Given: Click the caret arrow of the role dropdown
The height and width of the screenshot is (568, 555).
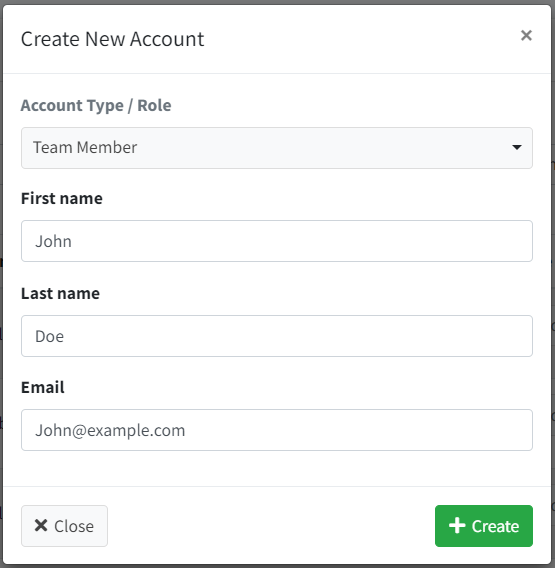Looking at the screenshot, I should (517, 147).
